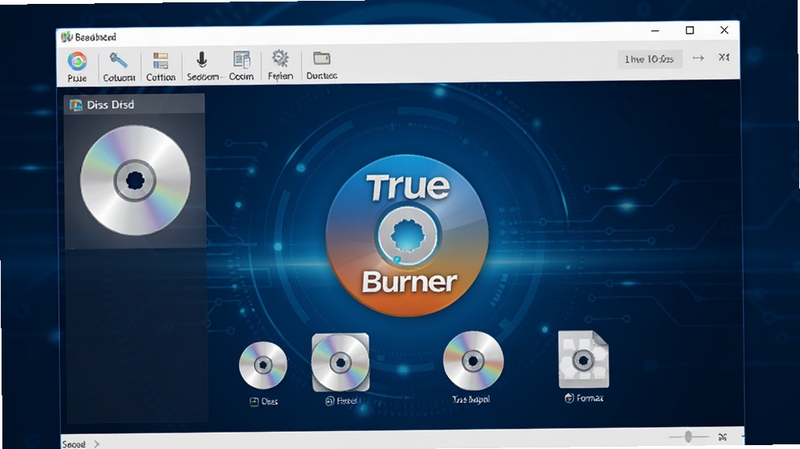This screenshot has height=449, width=800.
Task: Click the True Burner center disc logo
Action: pos(407,236)
